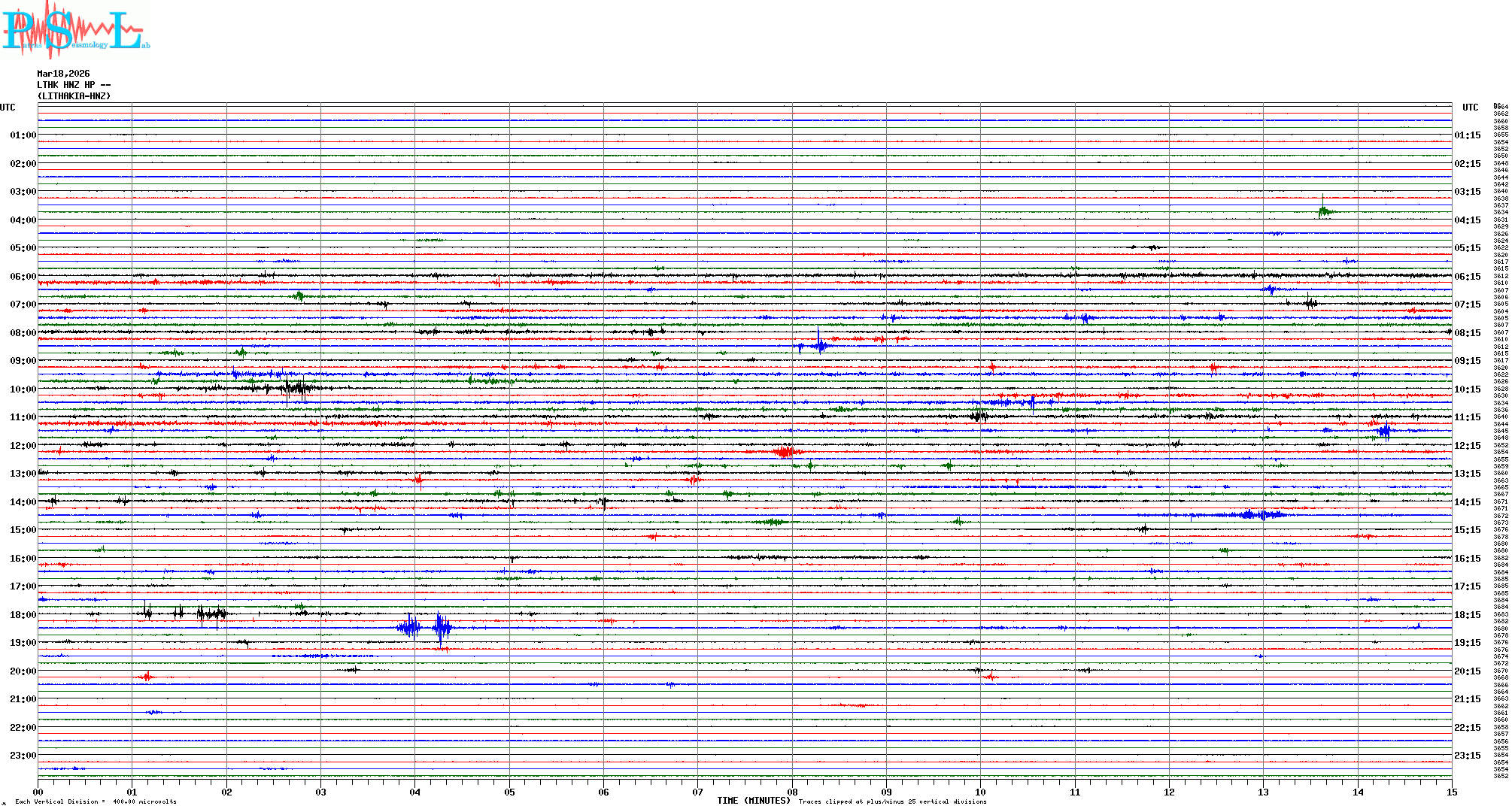Click the green spike on the 03:45 trace
The image size is (1512, 812).
tap(1323, 211)
